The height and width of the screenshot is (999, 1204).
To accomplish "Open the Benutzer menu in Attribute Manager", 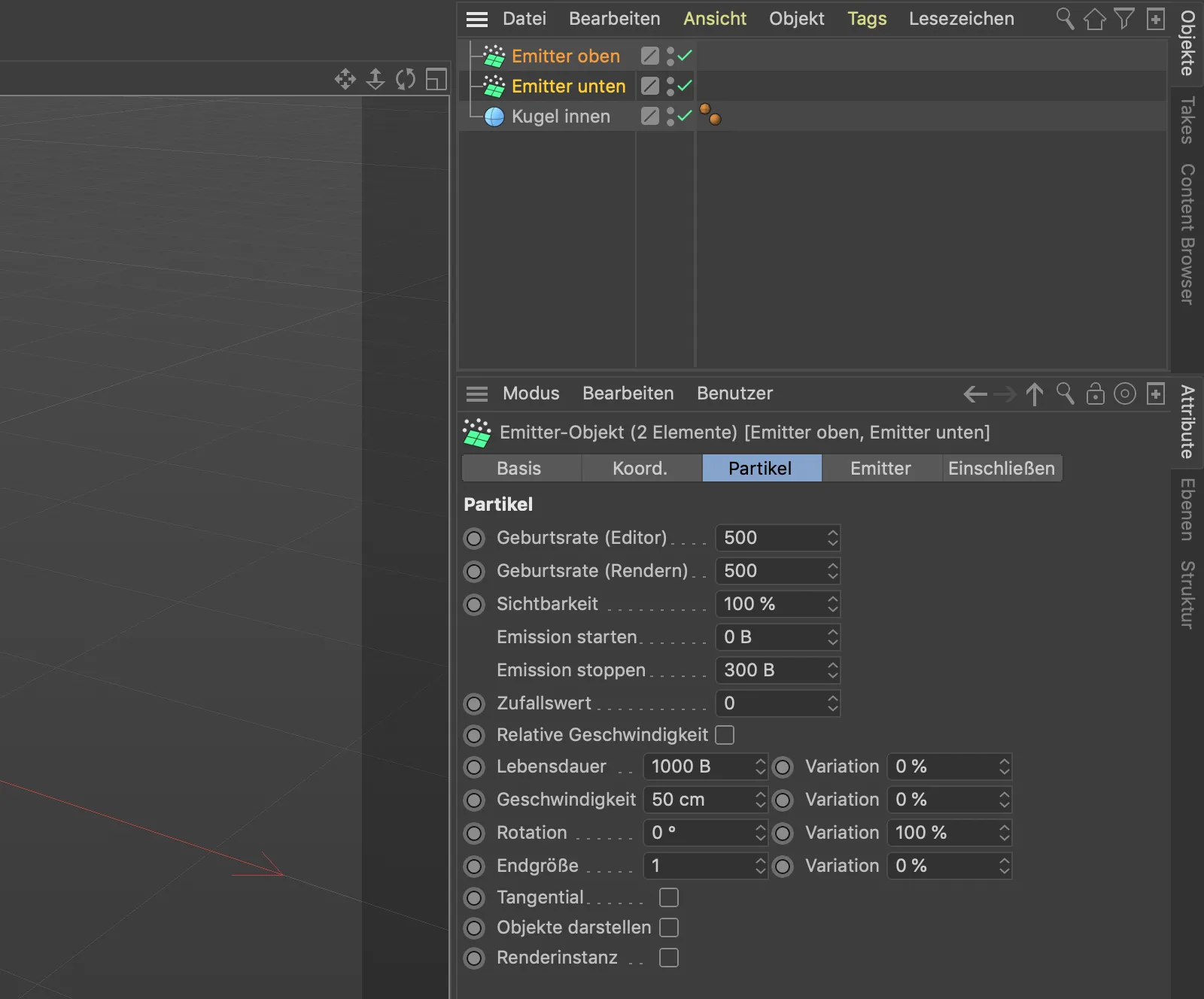I will 735,393.
